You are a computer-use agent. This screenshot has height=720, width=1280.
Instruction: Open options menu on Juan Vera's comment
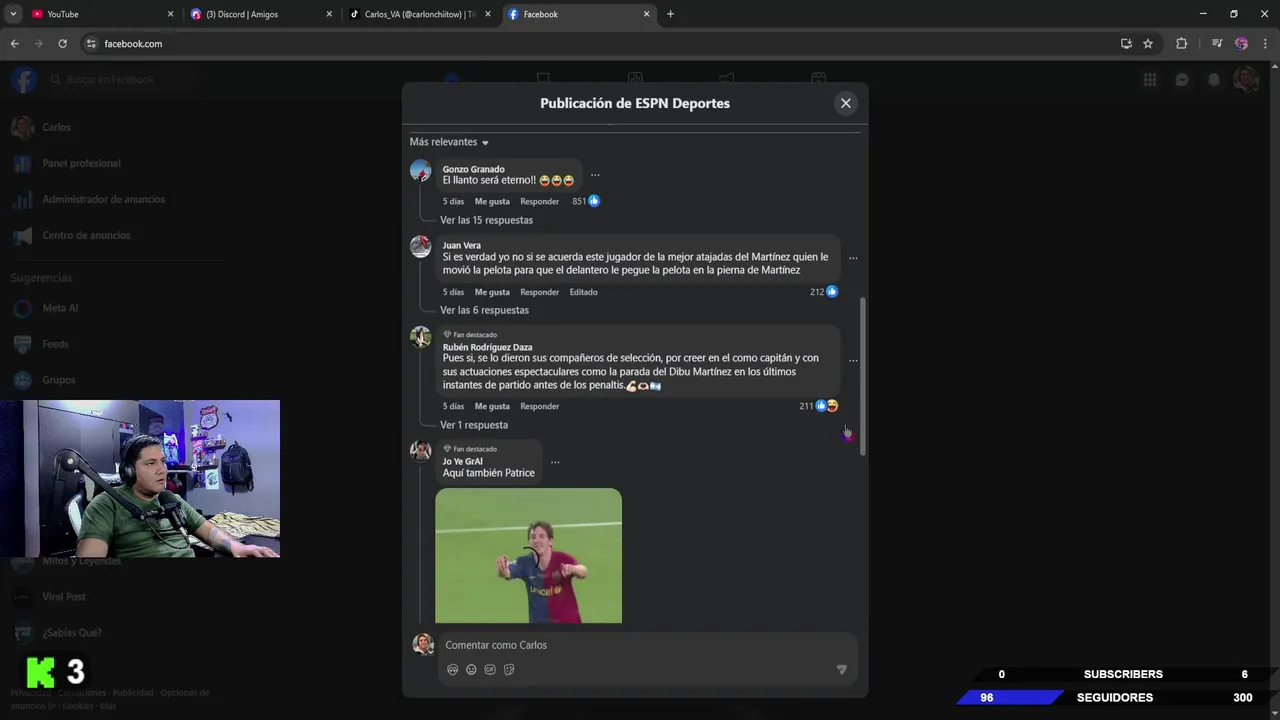coord(853,258)
